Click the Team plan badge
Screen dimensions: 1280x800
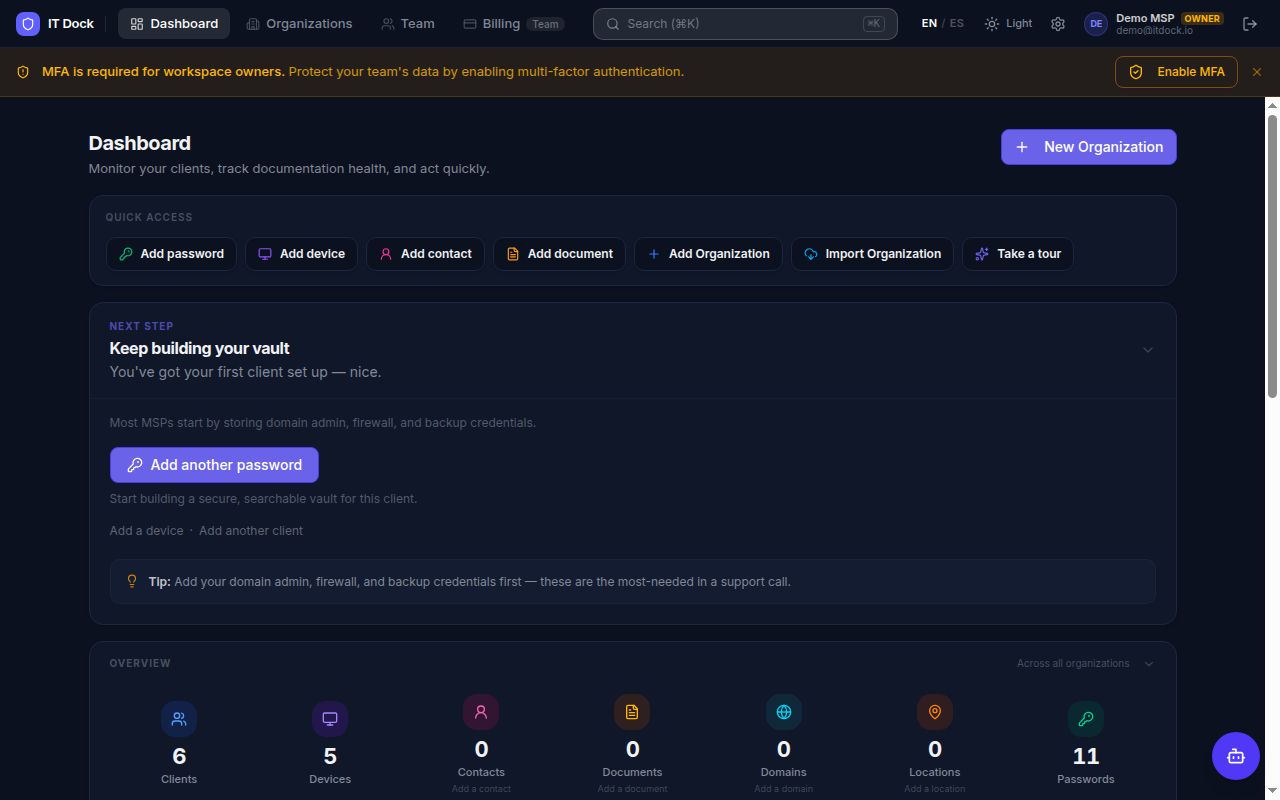545,24
